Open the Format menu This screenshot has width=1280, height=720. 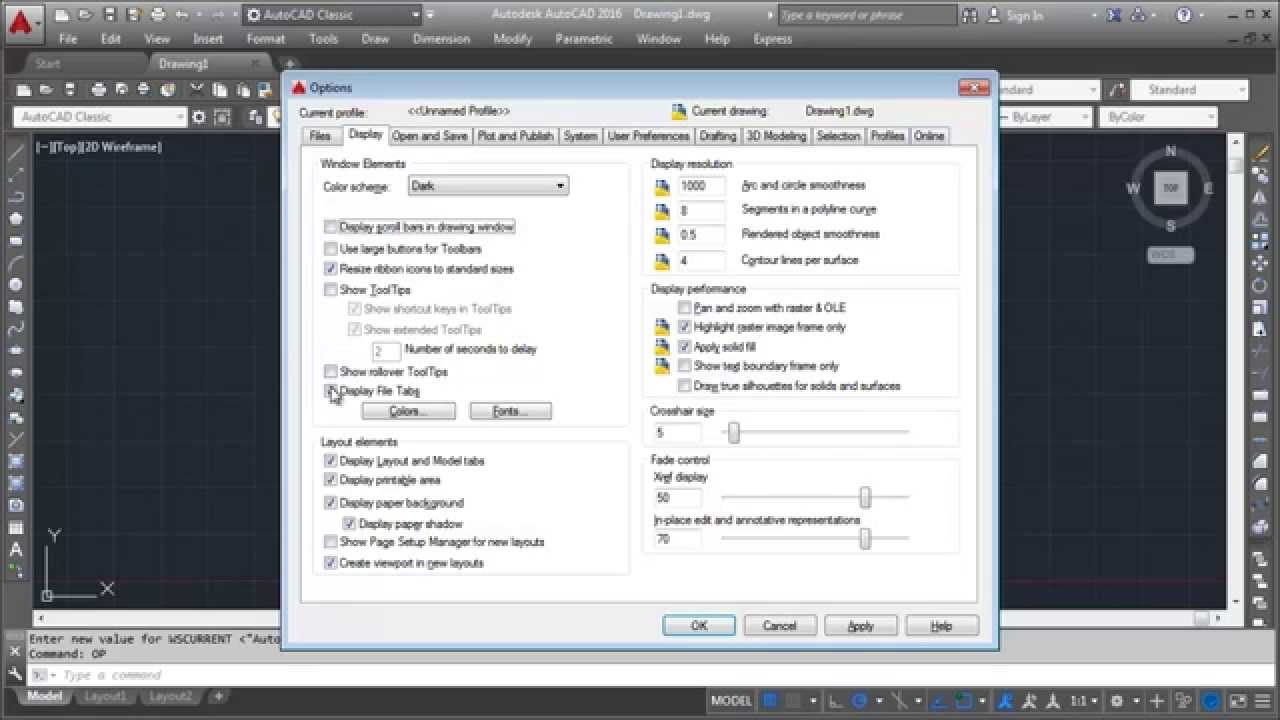click(266, 39)
